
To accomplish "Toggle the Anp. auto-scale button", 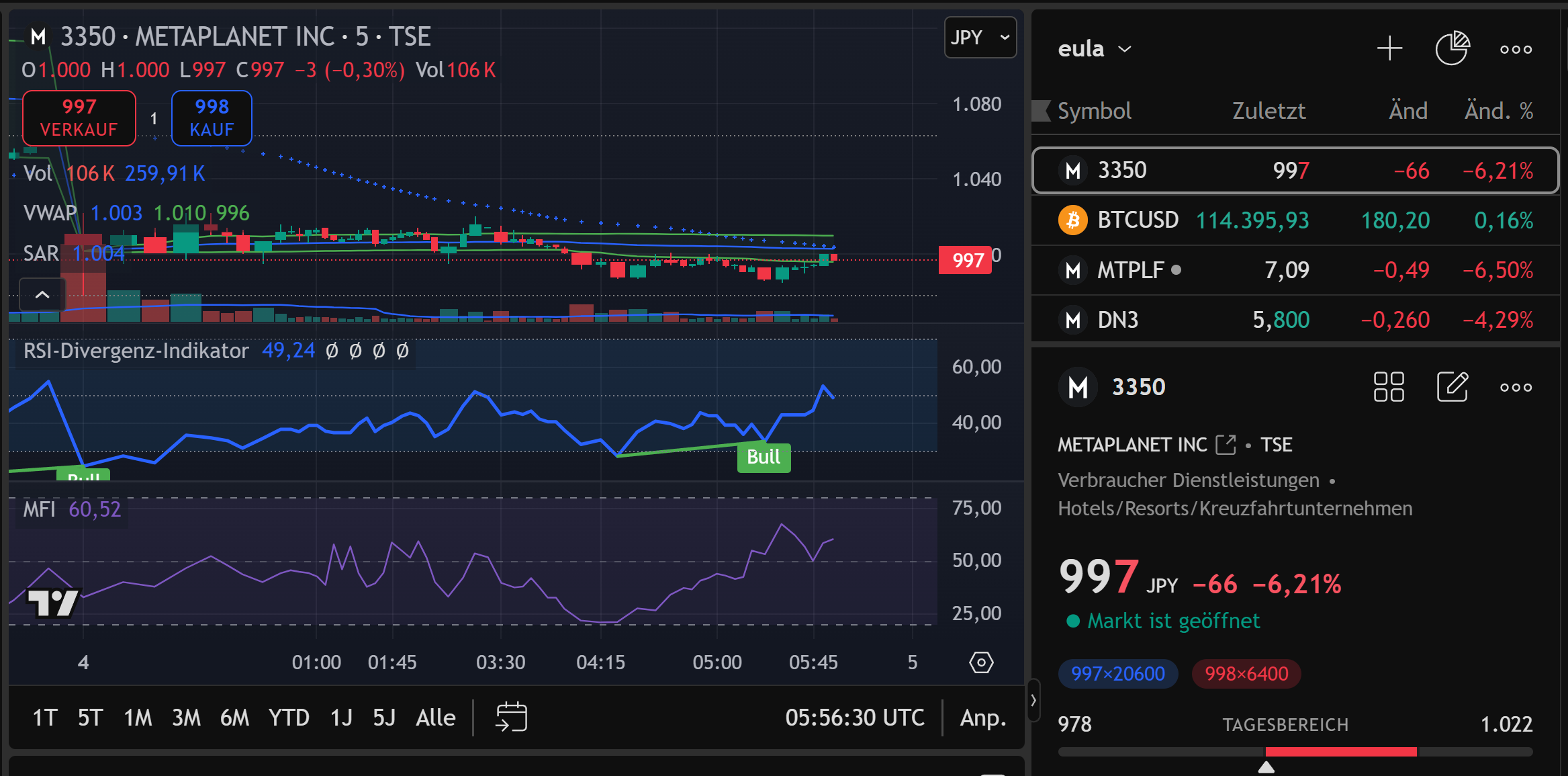I will tap(983, 718).
